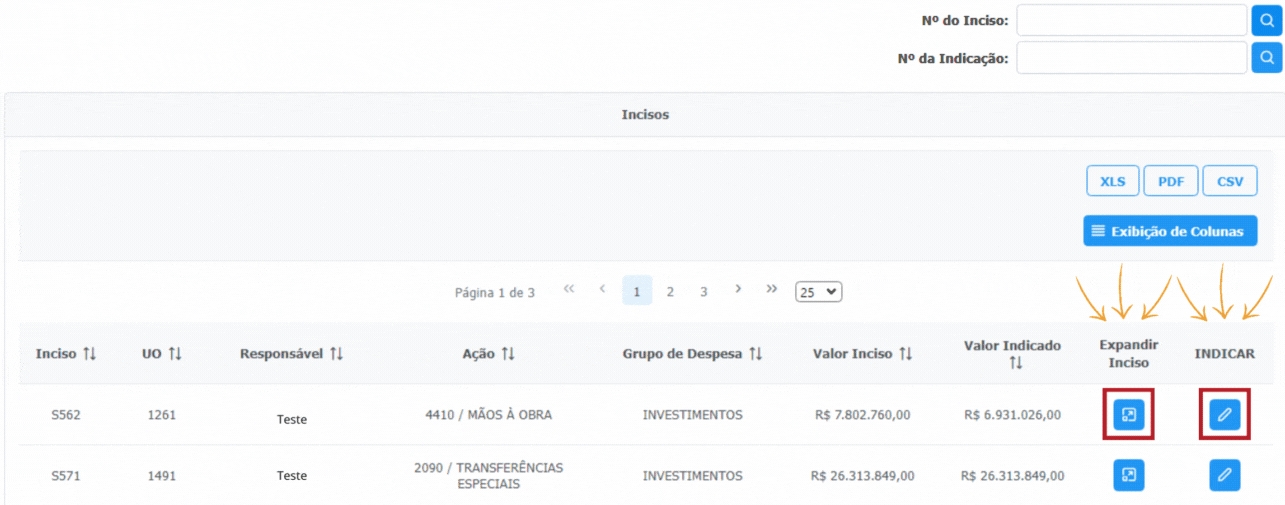Focus the Nº da Indicação input field

tap(1131, 57)
